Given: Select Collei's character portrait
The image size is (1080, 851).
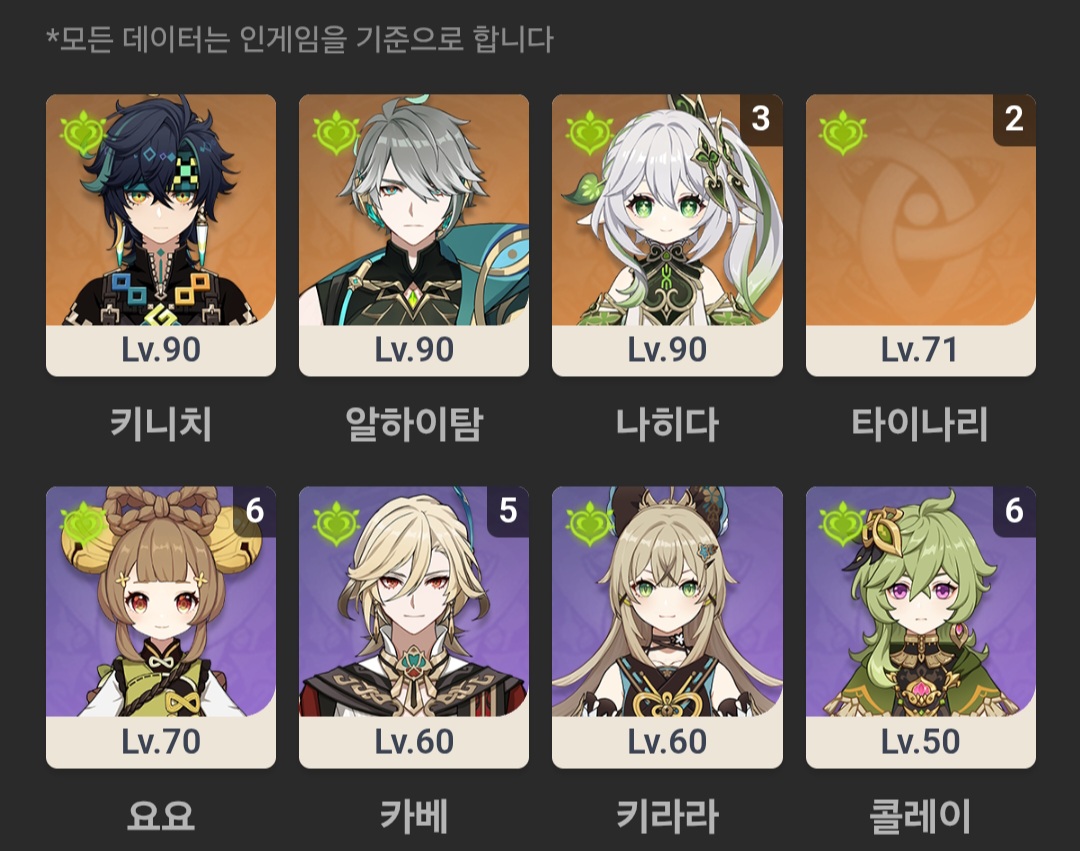Looking at the screenshot, I should point(921,627).
